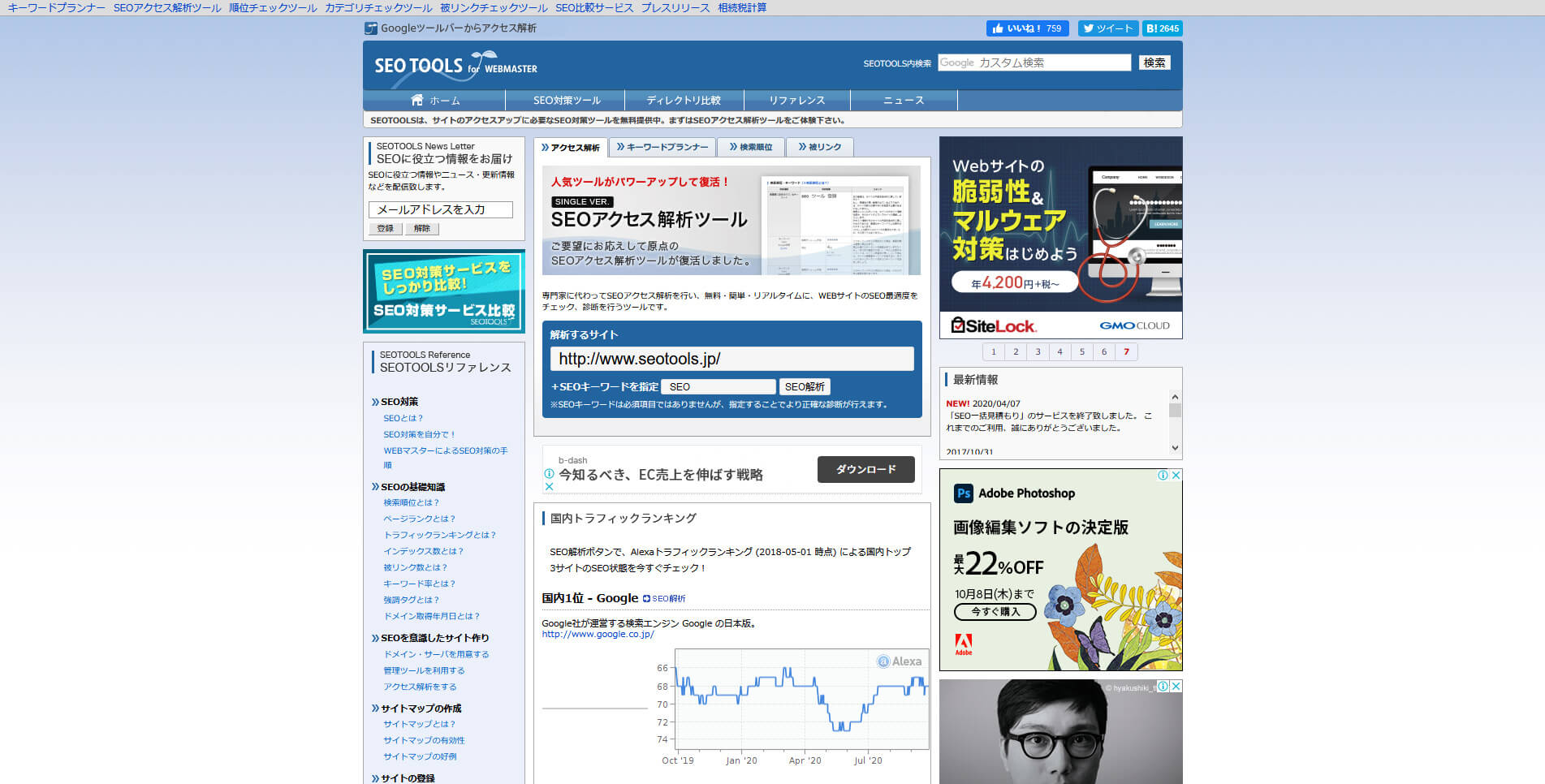Click the ダウンロード button in b-dash ad
Viewport: 1545px width, 784px height.
tap(866, 470)
